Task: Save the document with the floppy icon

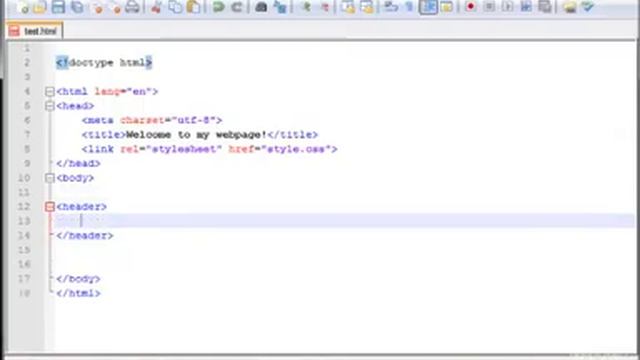Action: click(58, 7)
